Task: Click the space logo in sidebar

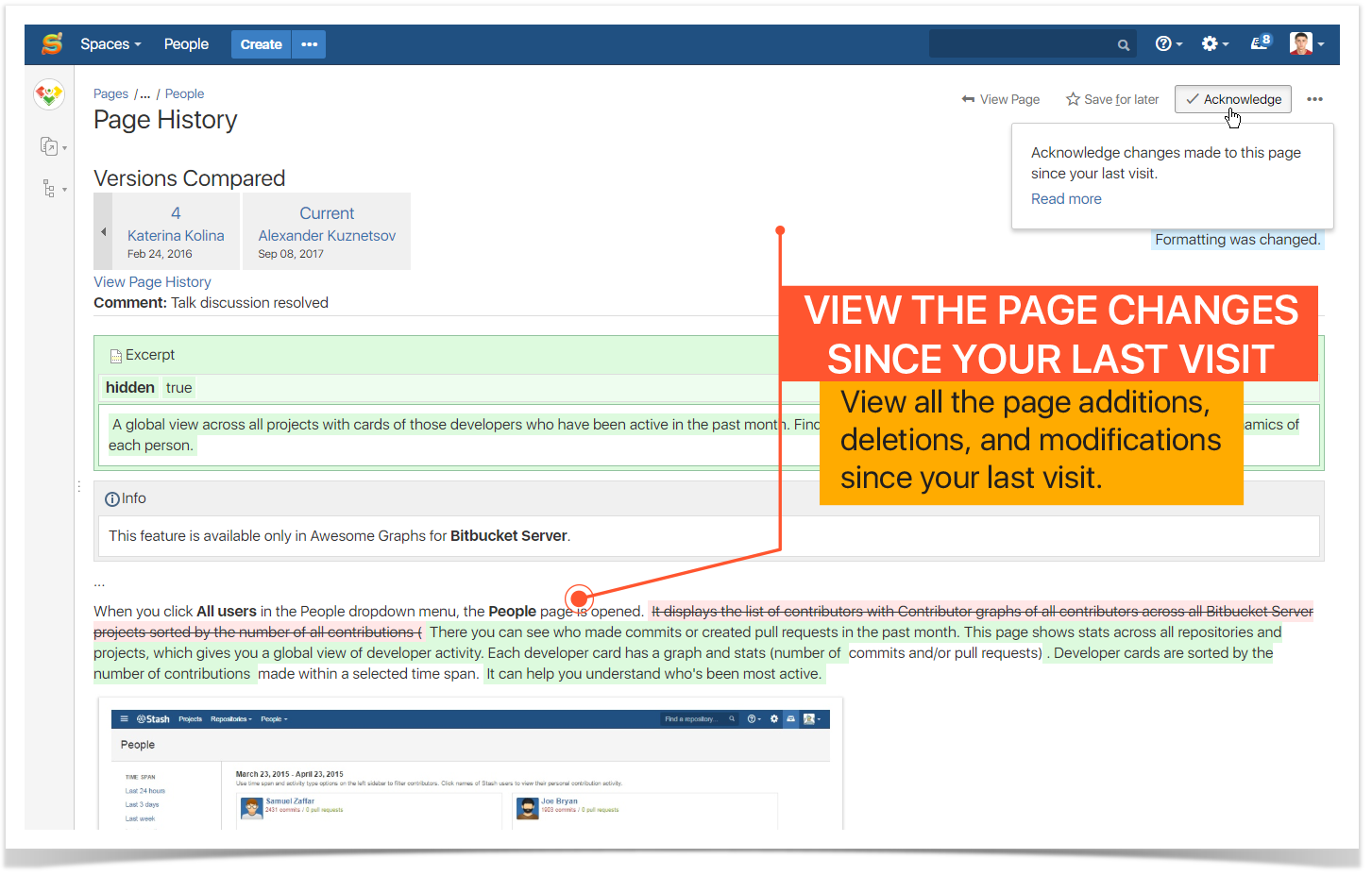Action: [49, 94]
